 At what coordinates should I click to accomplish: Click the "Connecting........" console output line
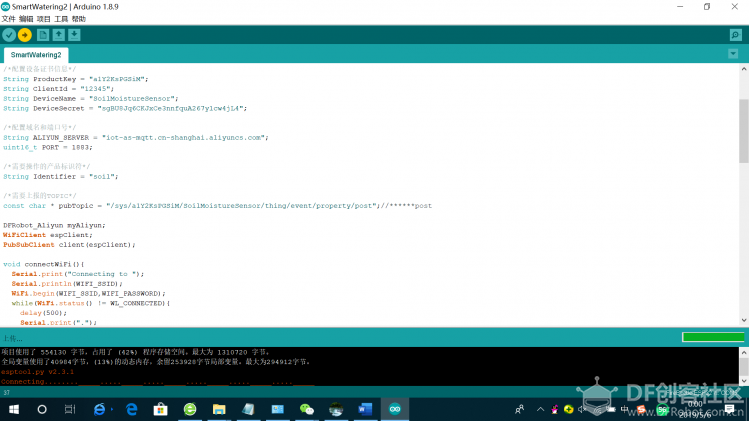point(158,382)
